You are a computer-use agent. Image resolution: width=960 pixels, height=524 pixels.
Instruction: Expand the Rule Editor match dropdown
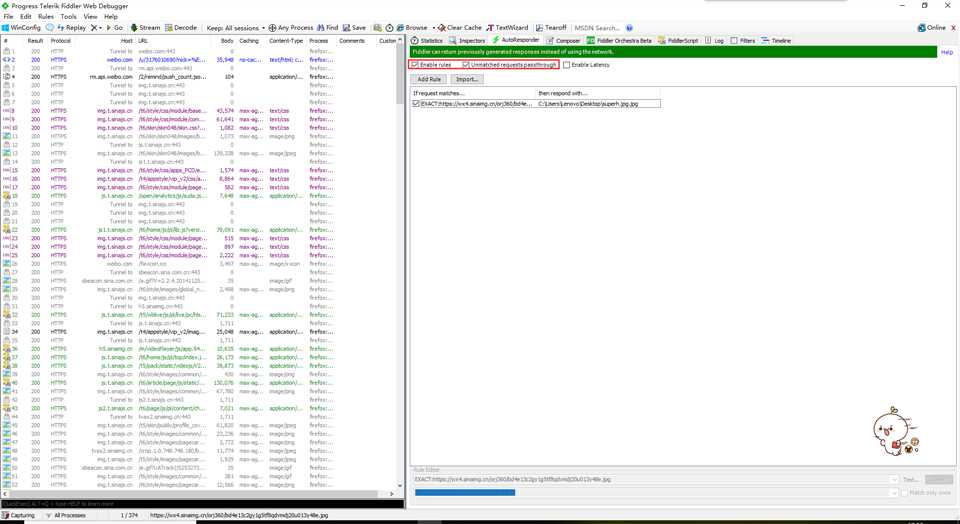click(x=894, y=479)
